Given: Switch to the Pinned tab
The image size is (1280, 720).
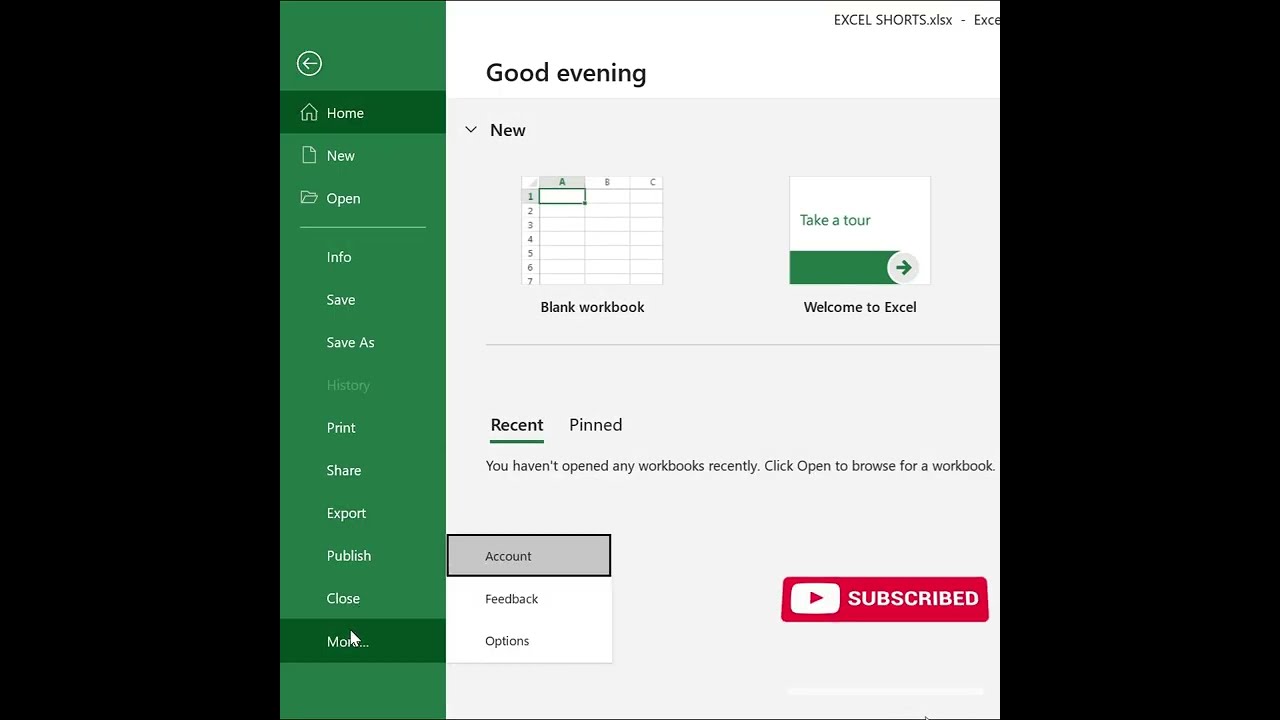Looking at the screenshot, I should 596,425.
